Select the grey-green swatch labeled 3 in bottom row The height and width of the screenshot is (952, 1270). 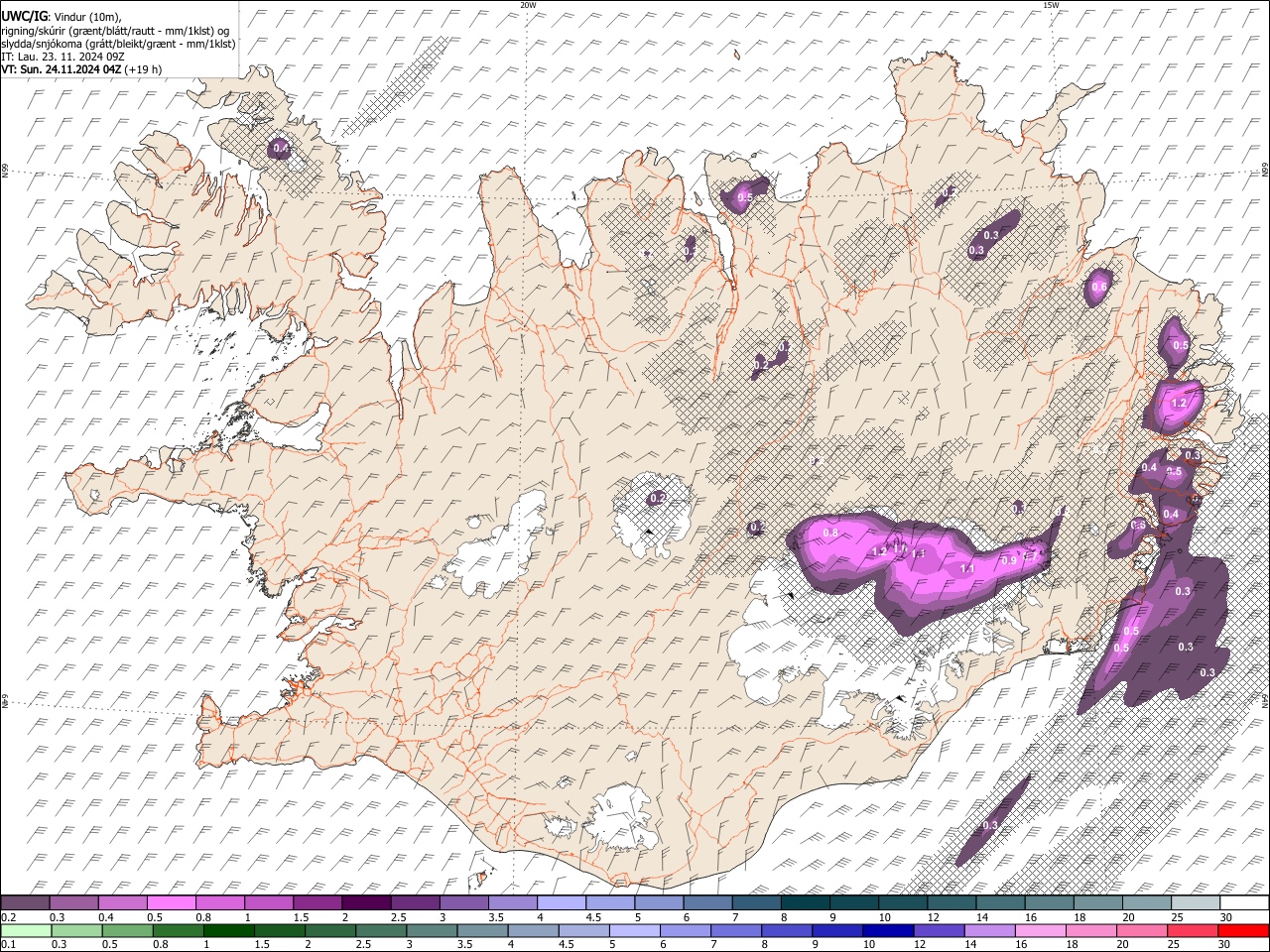coord(432,930)
